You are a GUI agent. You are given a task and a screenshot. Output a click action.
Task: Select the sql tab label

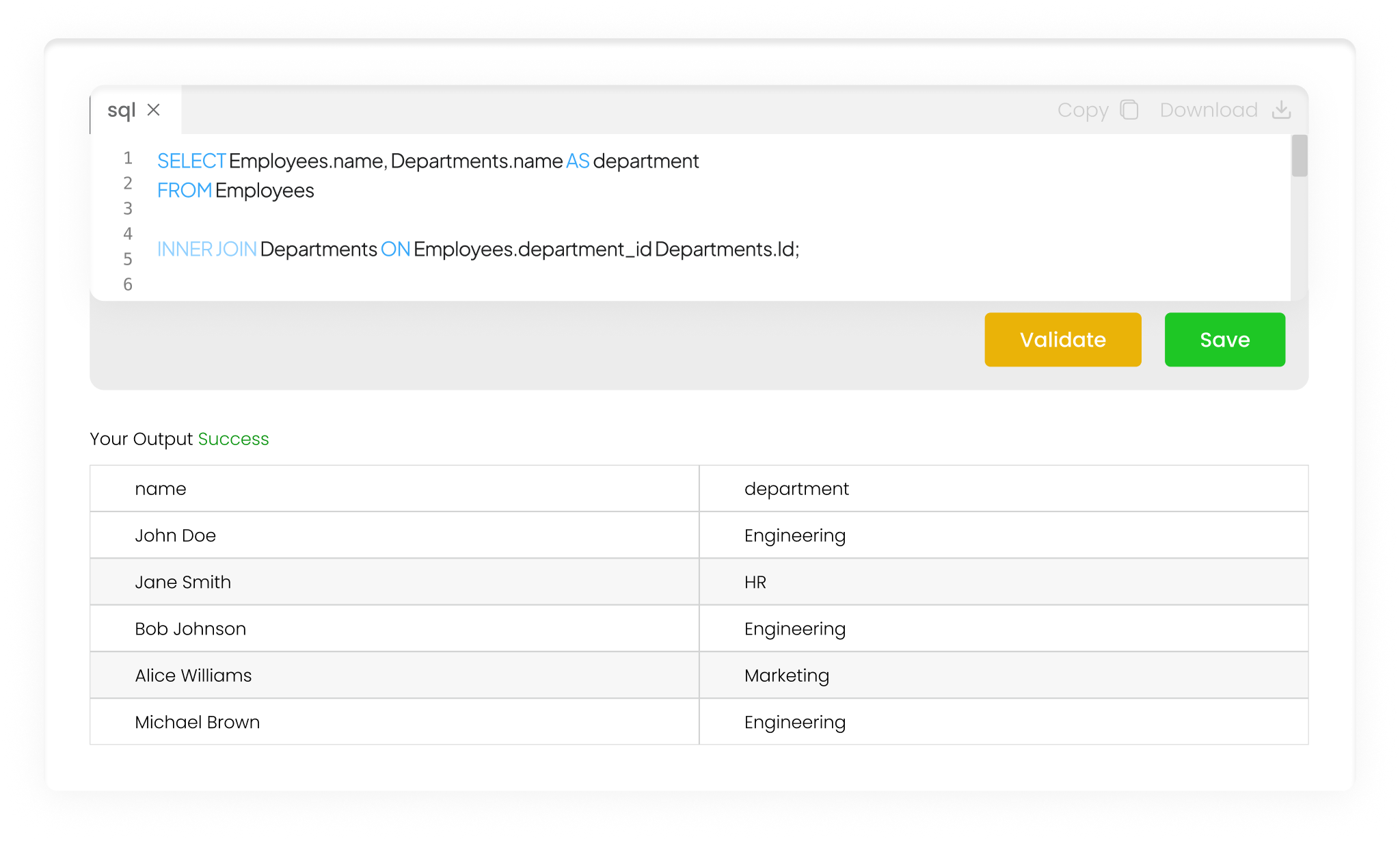122,110
